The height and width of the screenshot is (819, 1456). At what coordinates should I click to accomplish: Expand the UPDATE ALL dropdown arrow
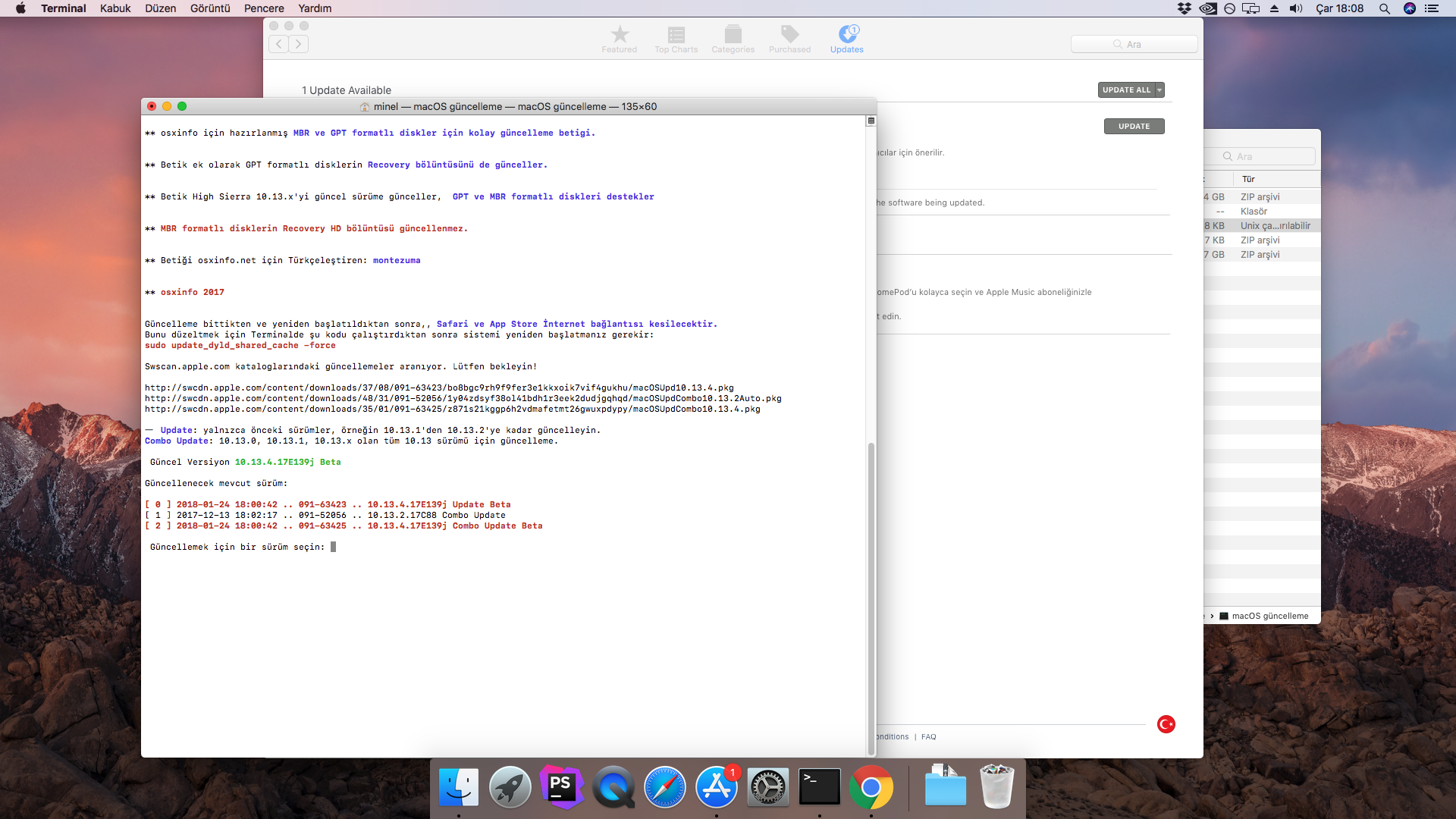click(1159, 90)
